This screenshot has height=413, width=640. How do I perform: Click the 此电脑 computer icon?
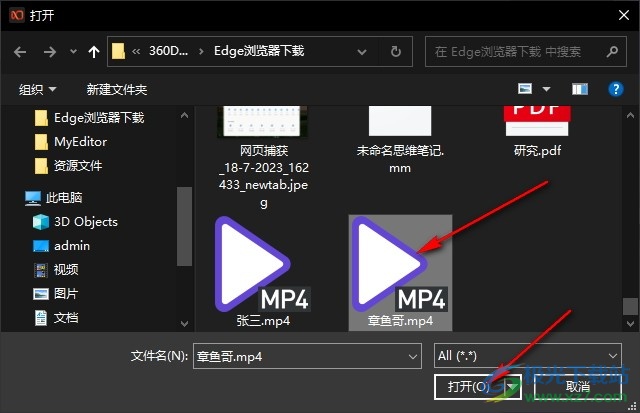[33, 198]
